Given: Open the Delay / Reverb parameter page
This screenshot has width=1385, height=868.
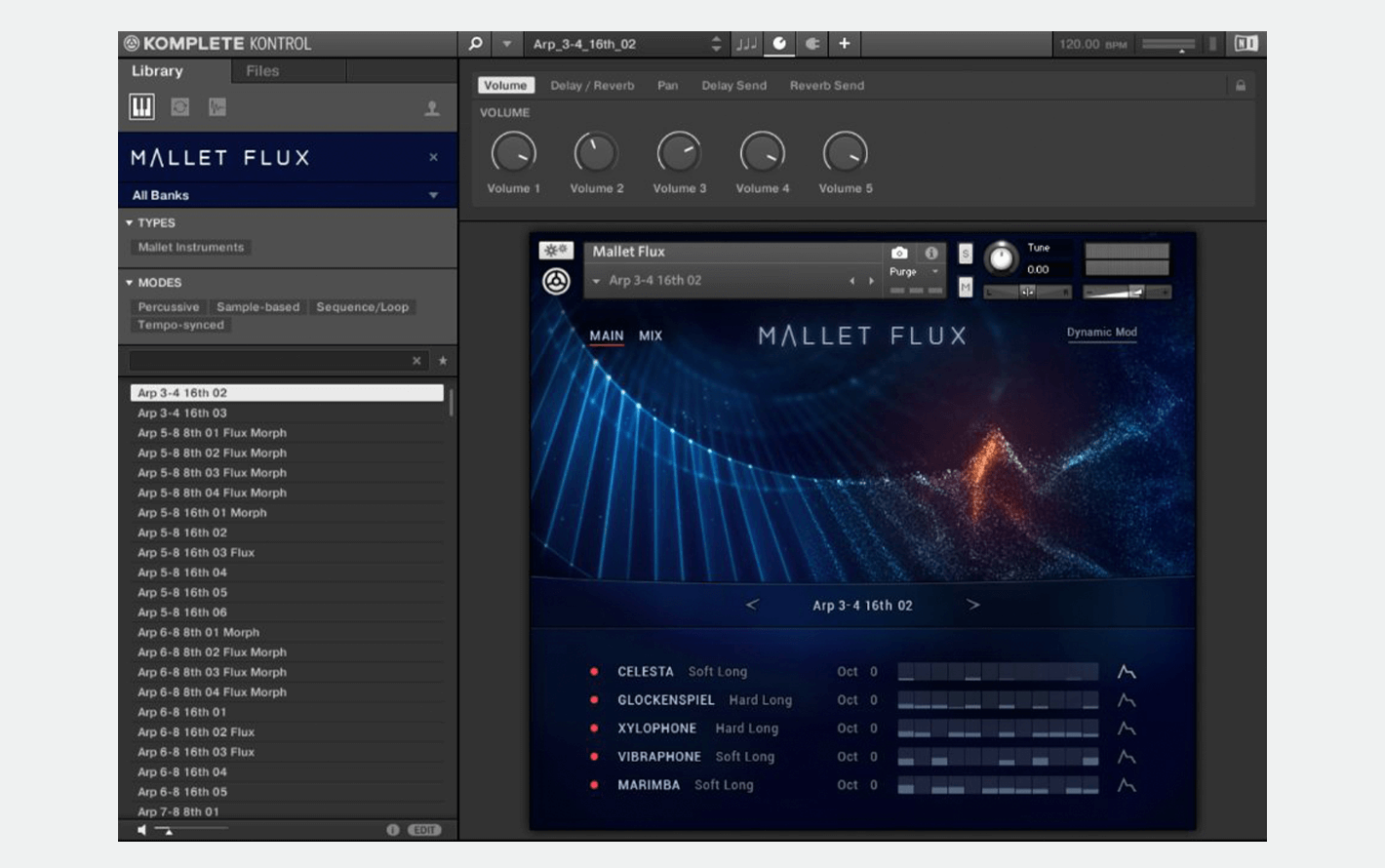Looking at the screenshot, I should pyautogui.click(x=592, y=86).
